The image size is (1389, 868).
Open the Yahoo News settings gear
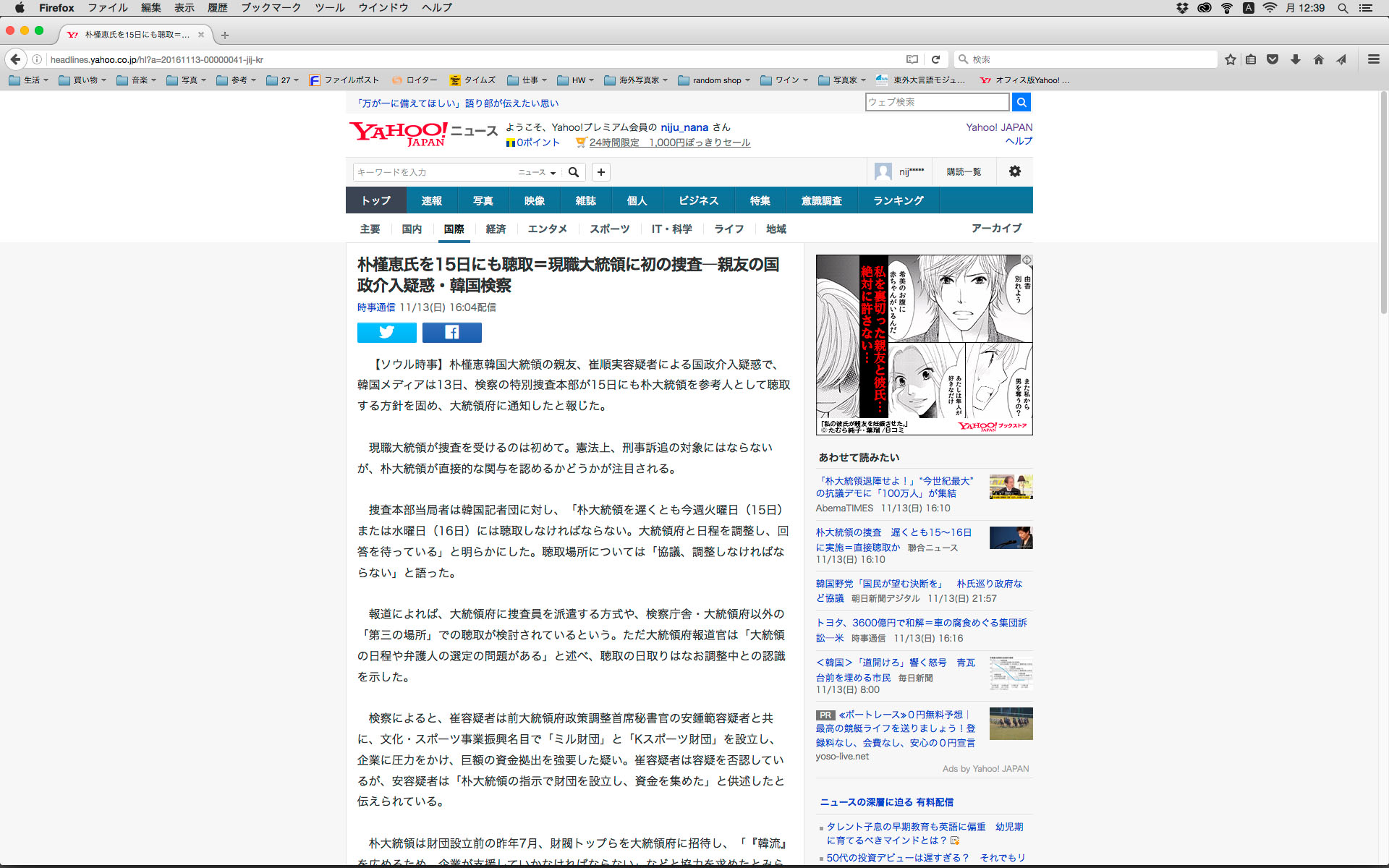pyautogui.click(x=1014, y=171)
